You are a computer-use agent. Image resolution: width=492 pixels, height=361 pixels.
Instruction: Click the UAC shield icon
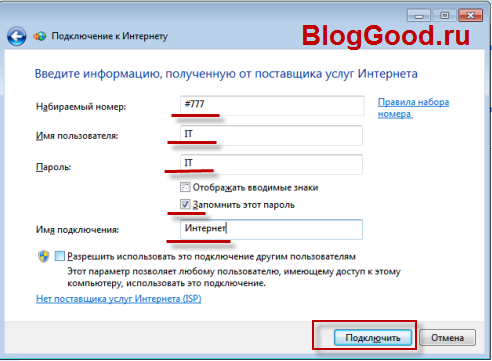pyautogui.click(x=44, y=256)
